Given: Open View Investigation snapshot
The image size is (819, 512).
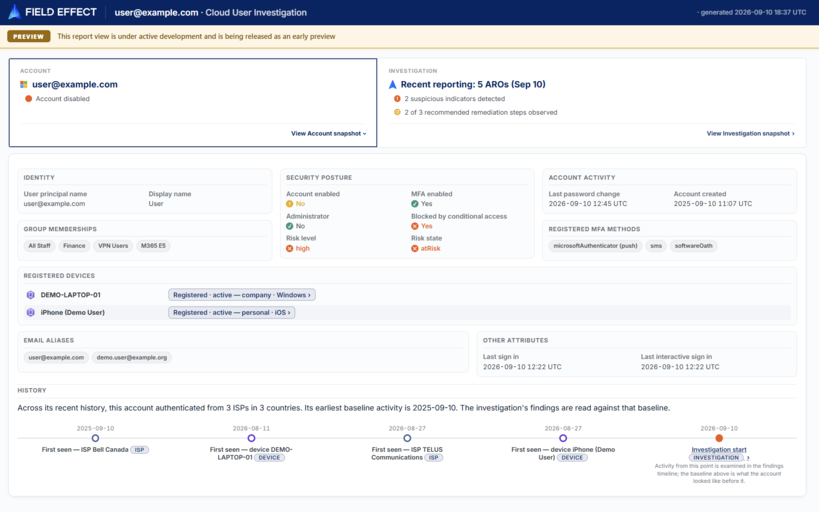Looking at the screenshot, I should 751,134.
